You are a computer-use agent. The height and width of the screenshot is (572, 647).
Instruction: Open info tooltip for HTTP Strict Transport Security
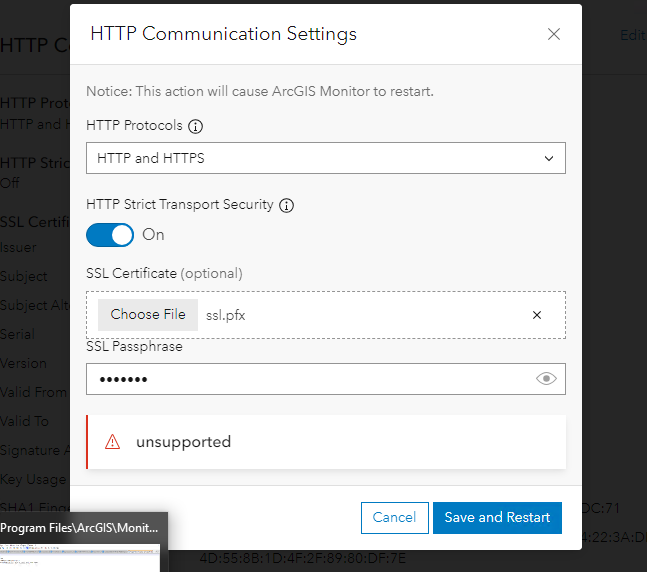pyautogui.click(x=286, y=206)
